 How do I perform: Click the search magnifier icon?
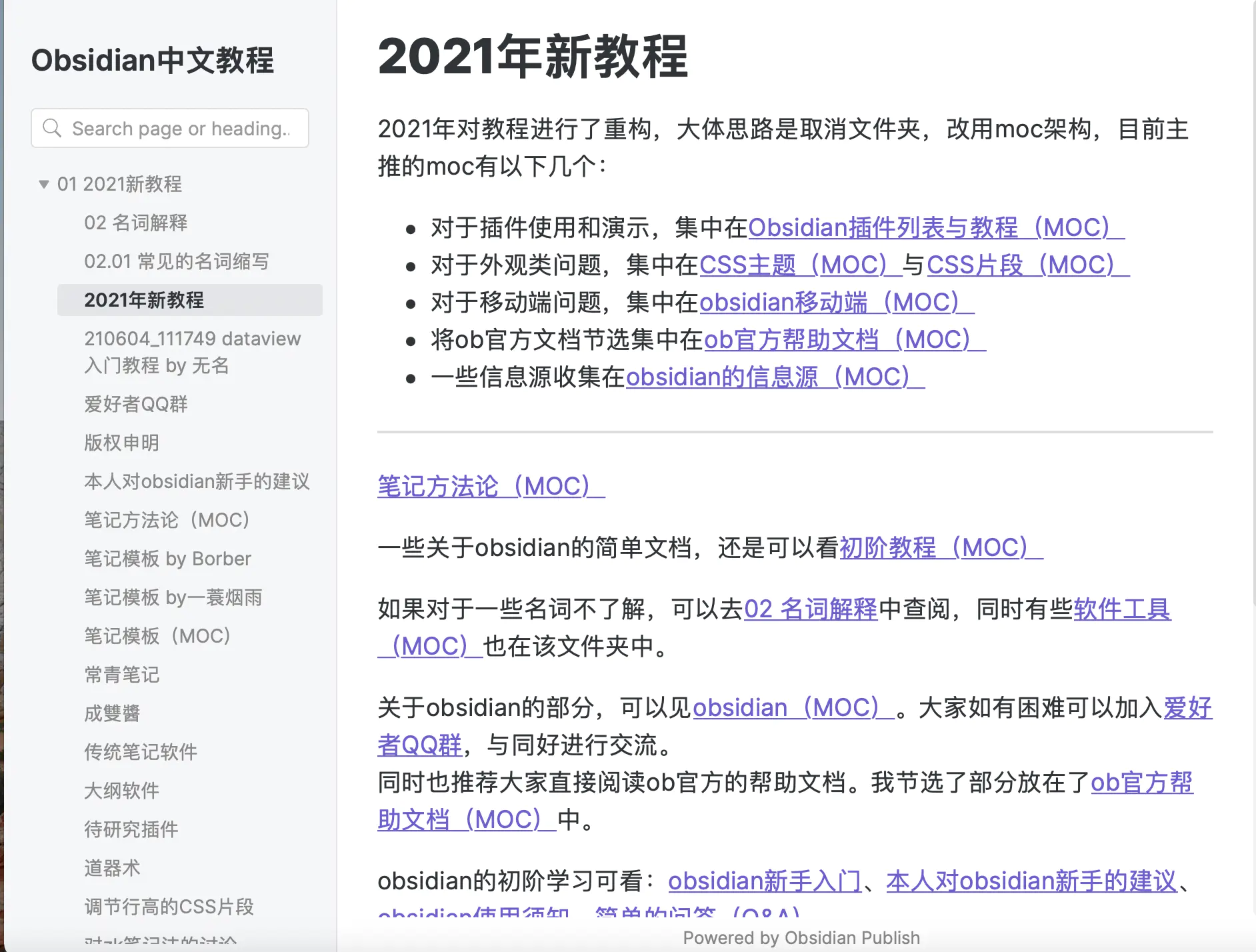52,127
